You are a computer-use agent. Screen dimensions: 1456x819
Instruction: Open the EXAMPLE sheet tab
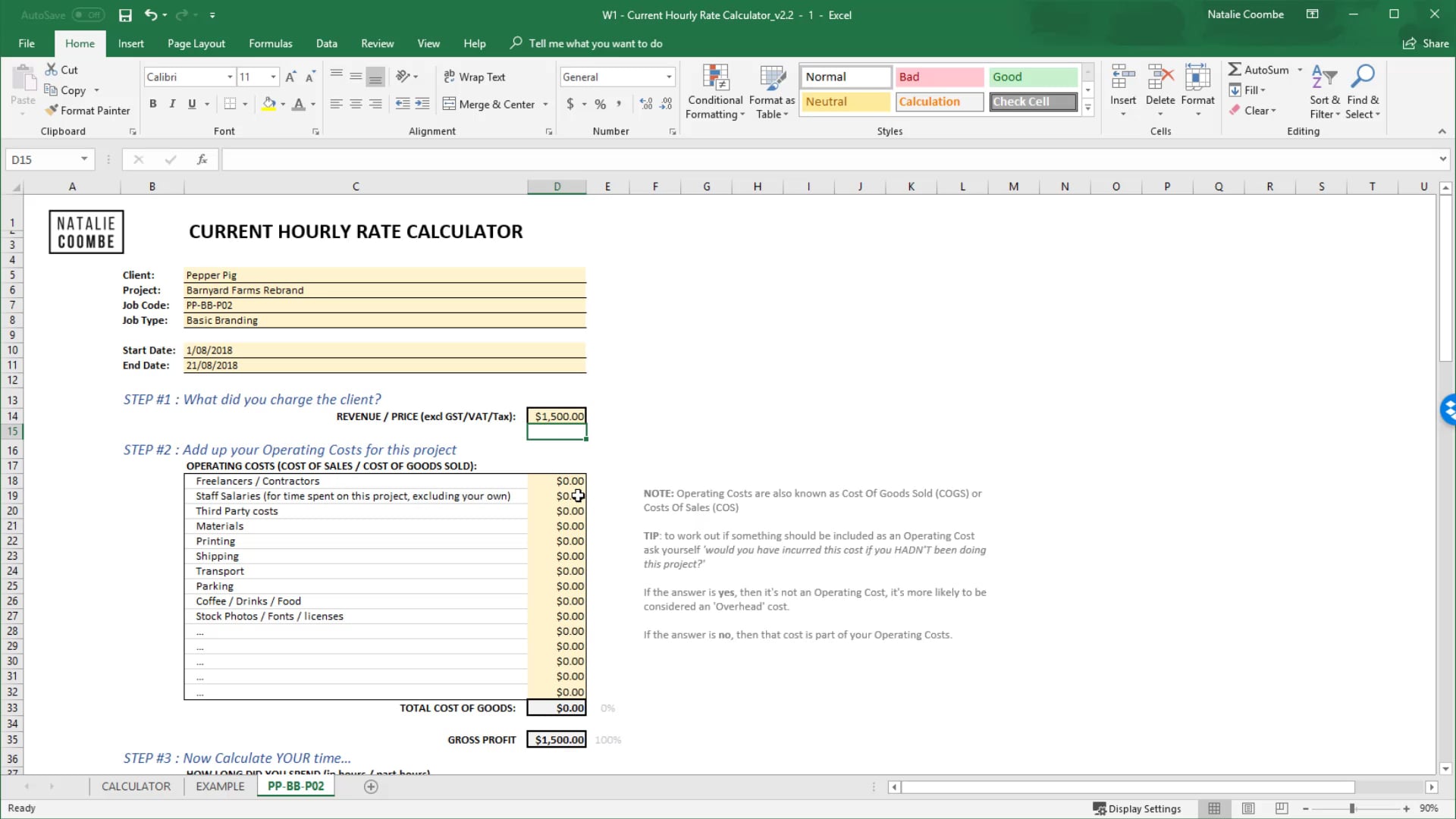pyautogui.click(x=218, y=786)
